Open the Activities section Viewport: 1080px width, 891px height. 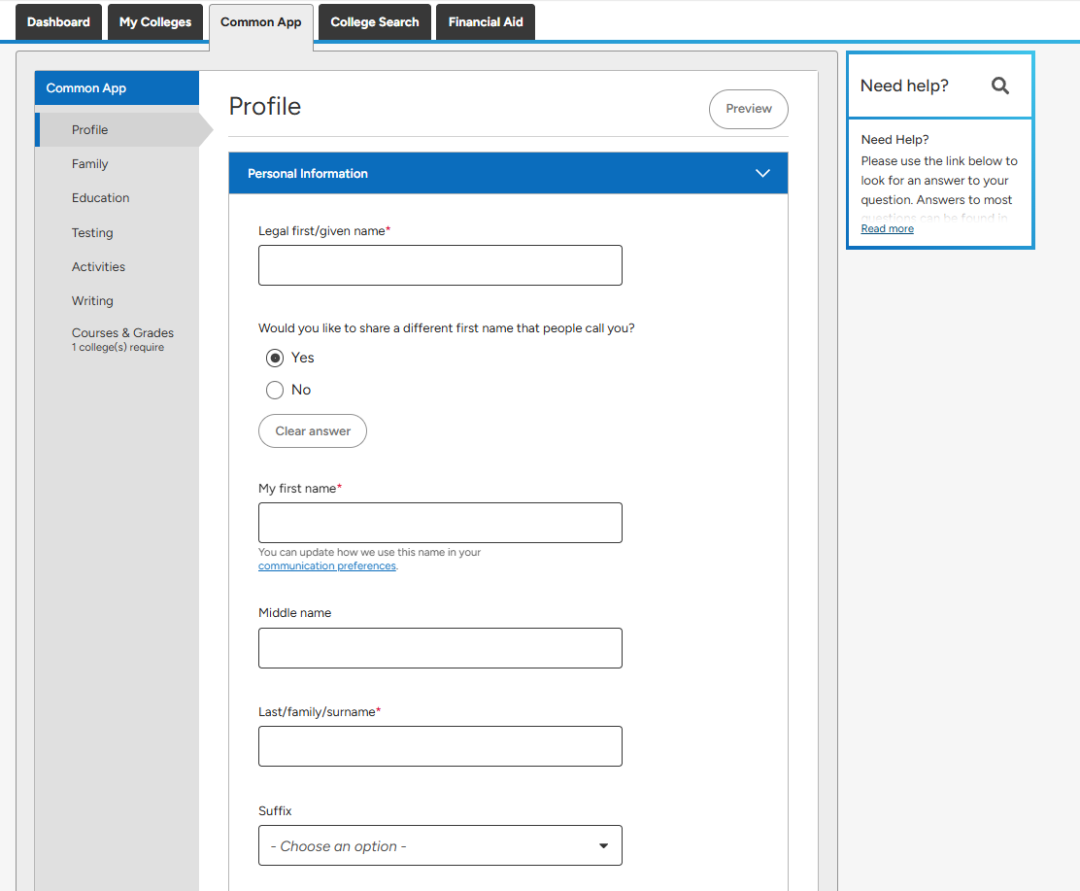pyautogui.click(x=98, y=266)
